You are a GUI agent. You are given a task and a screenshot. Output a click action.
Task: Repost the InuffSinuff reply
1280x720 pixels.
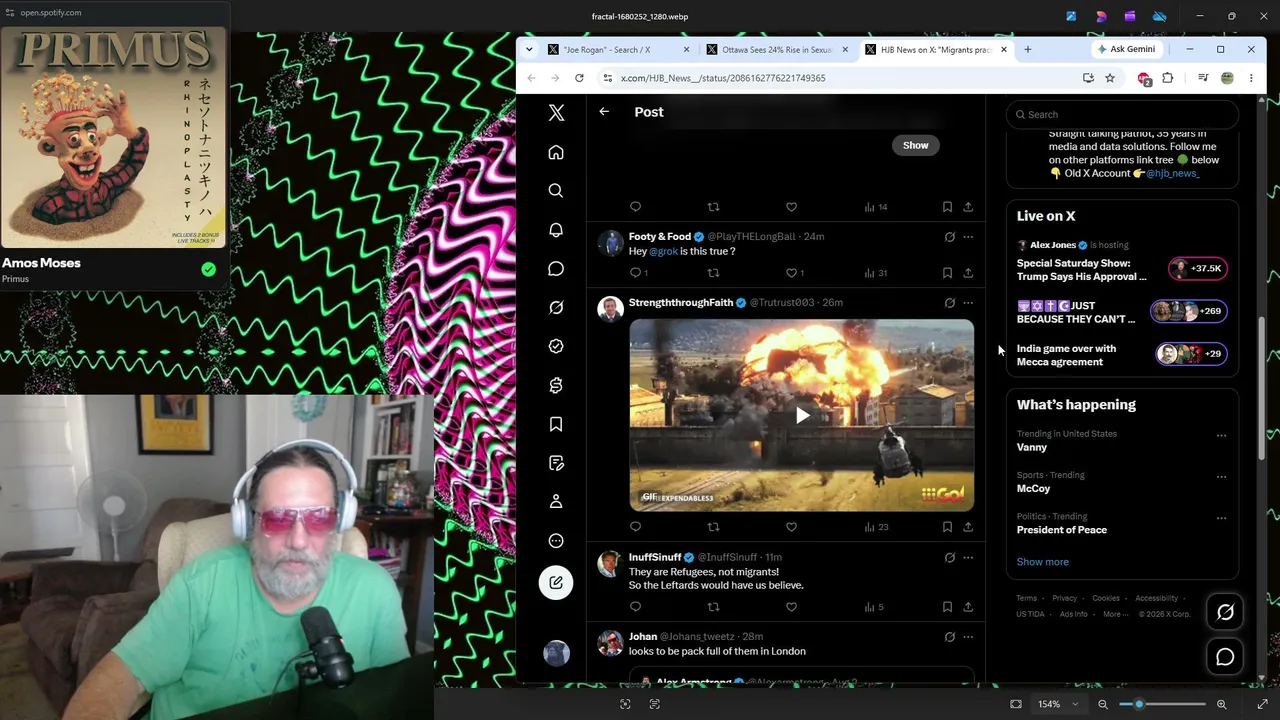click(713, 607)
